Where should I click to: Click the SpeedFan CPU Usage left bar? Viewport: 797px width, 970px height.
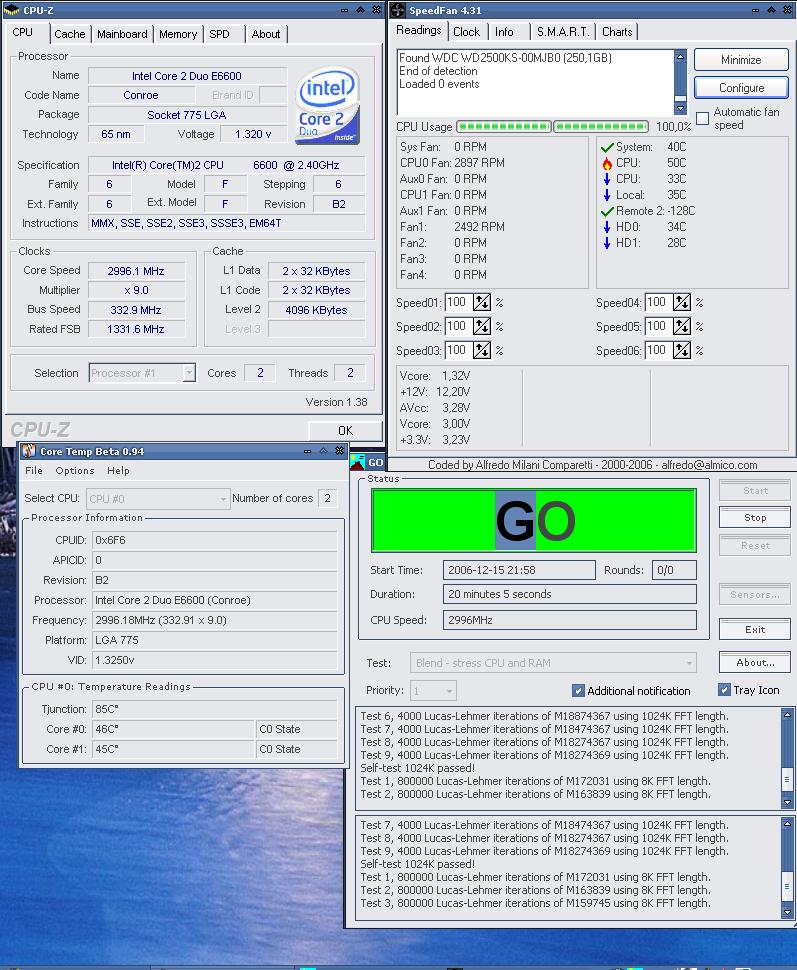(504, 127)
